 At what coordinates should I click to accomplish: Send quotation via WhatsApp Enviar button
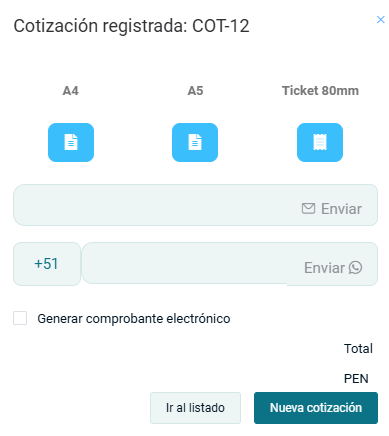(333, 267)
